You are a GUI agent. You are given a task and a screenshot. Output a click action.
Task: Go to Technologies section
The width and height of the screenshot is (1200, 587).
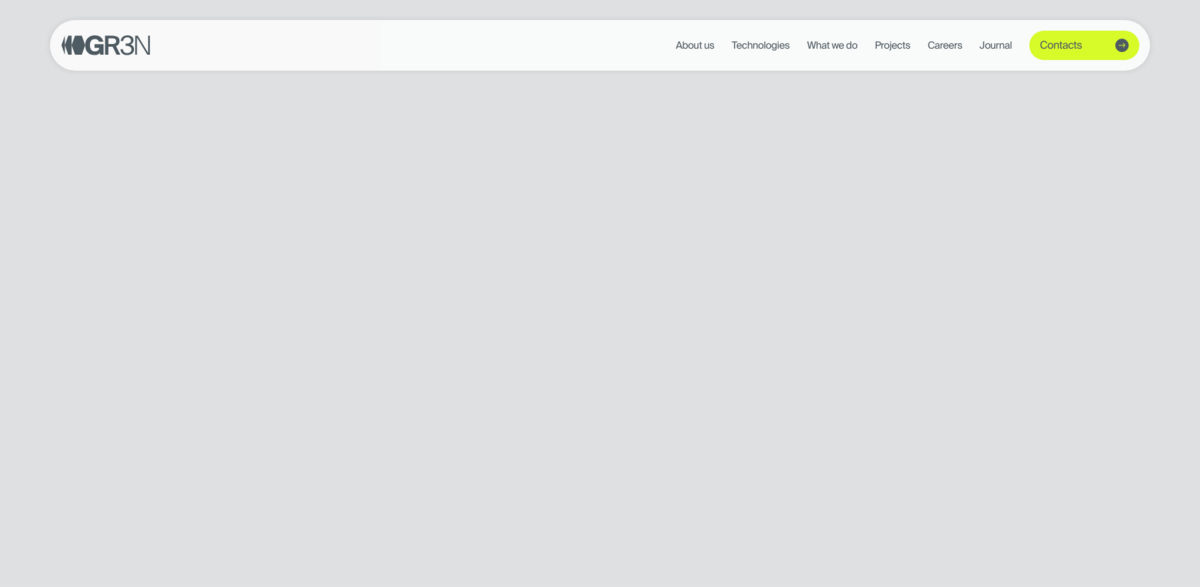(760, 45)
